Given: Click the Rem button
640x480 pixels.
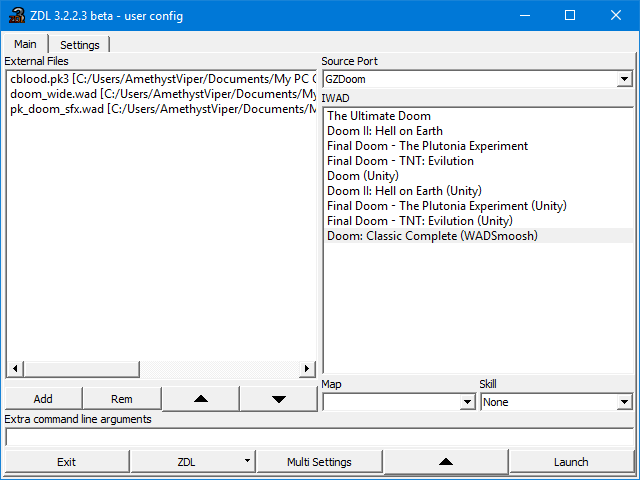Looking at the screenshot, I should pos(122,399).
